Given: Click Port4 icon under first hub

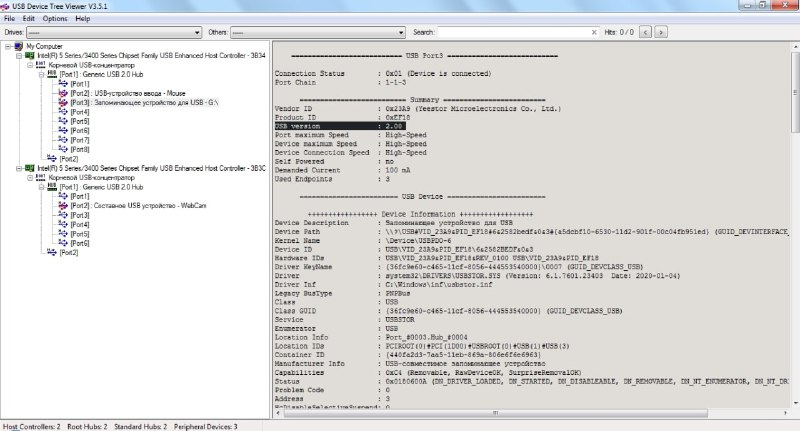Looking at the screenshot, I should tap(63, 112).
